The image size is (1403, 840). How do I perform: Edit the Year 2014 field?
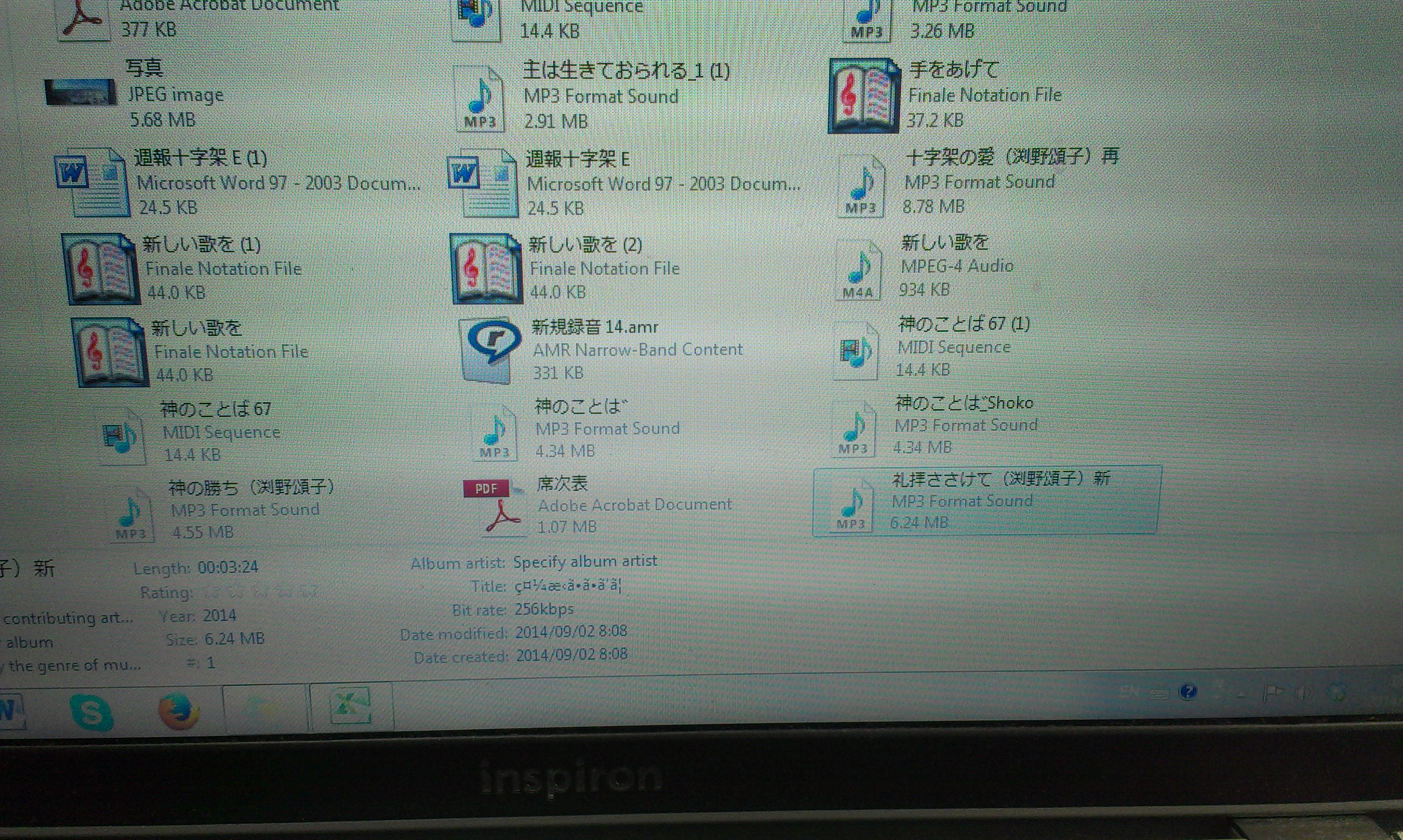pos(220,616)
